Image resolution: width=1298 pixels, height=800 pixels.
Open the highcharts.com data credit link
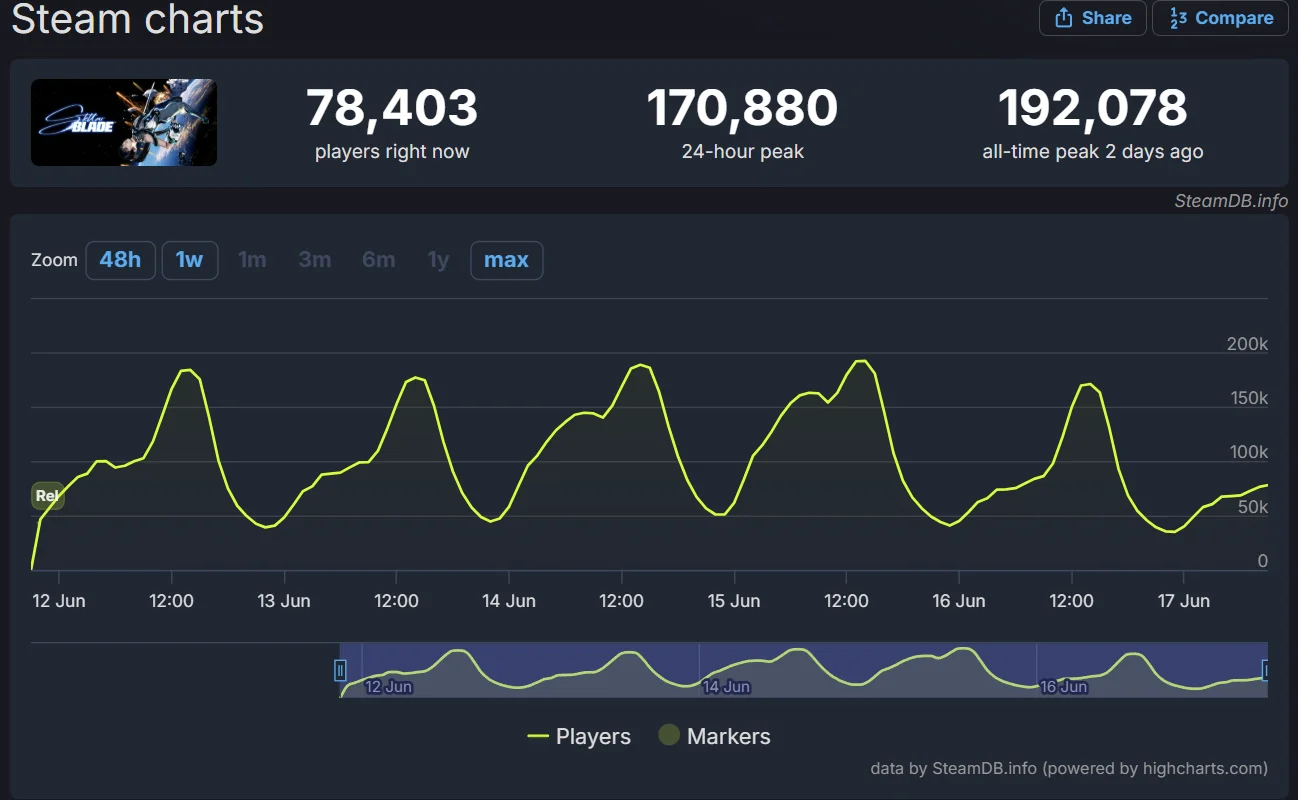click(x=1069, y=768)
